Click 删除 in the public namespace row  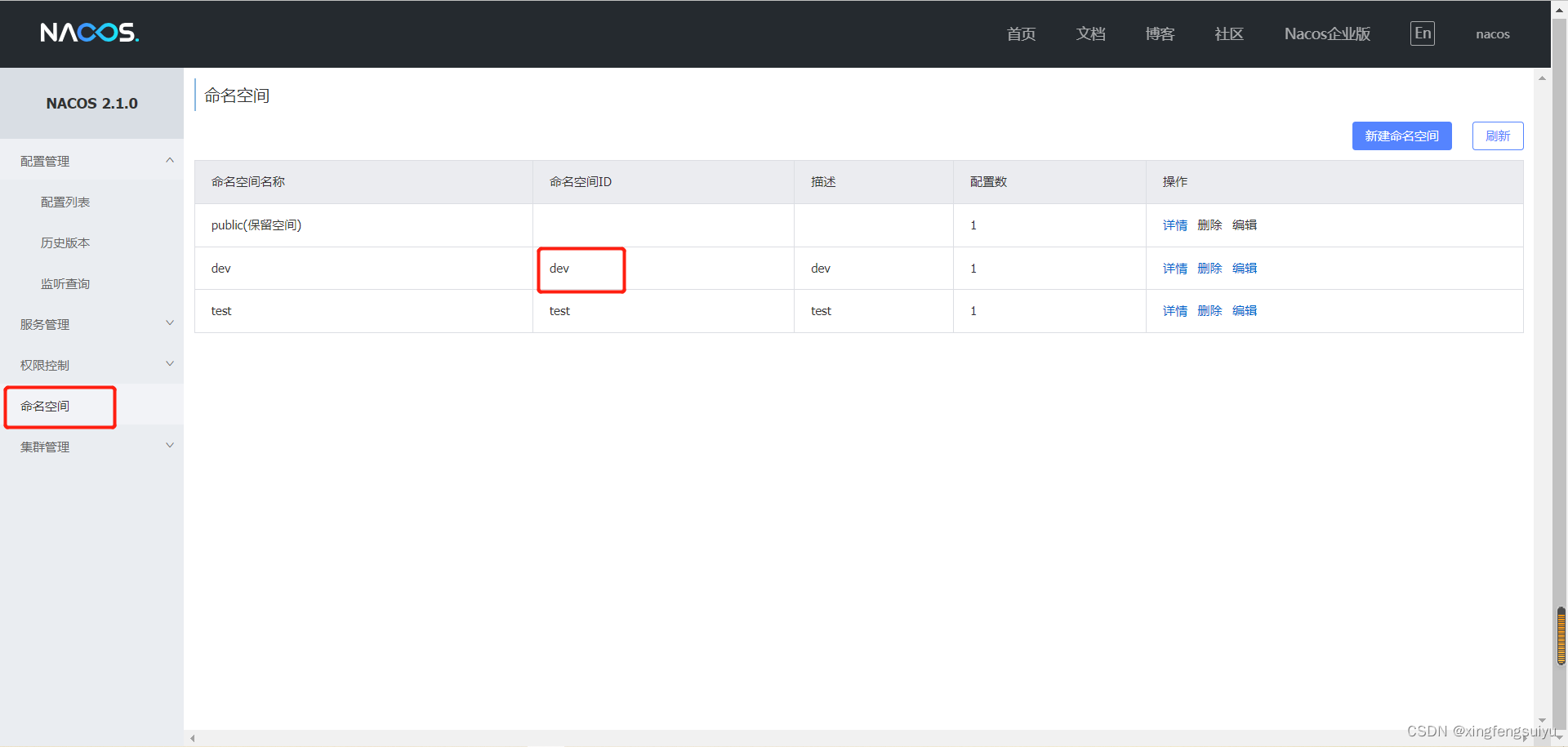(x=1209, y=225)
